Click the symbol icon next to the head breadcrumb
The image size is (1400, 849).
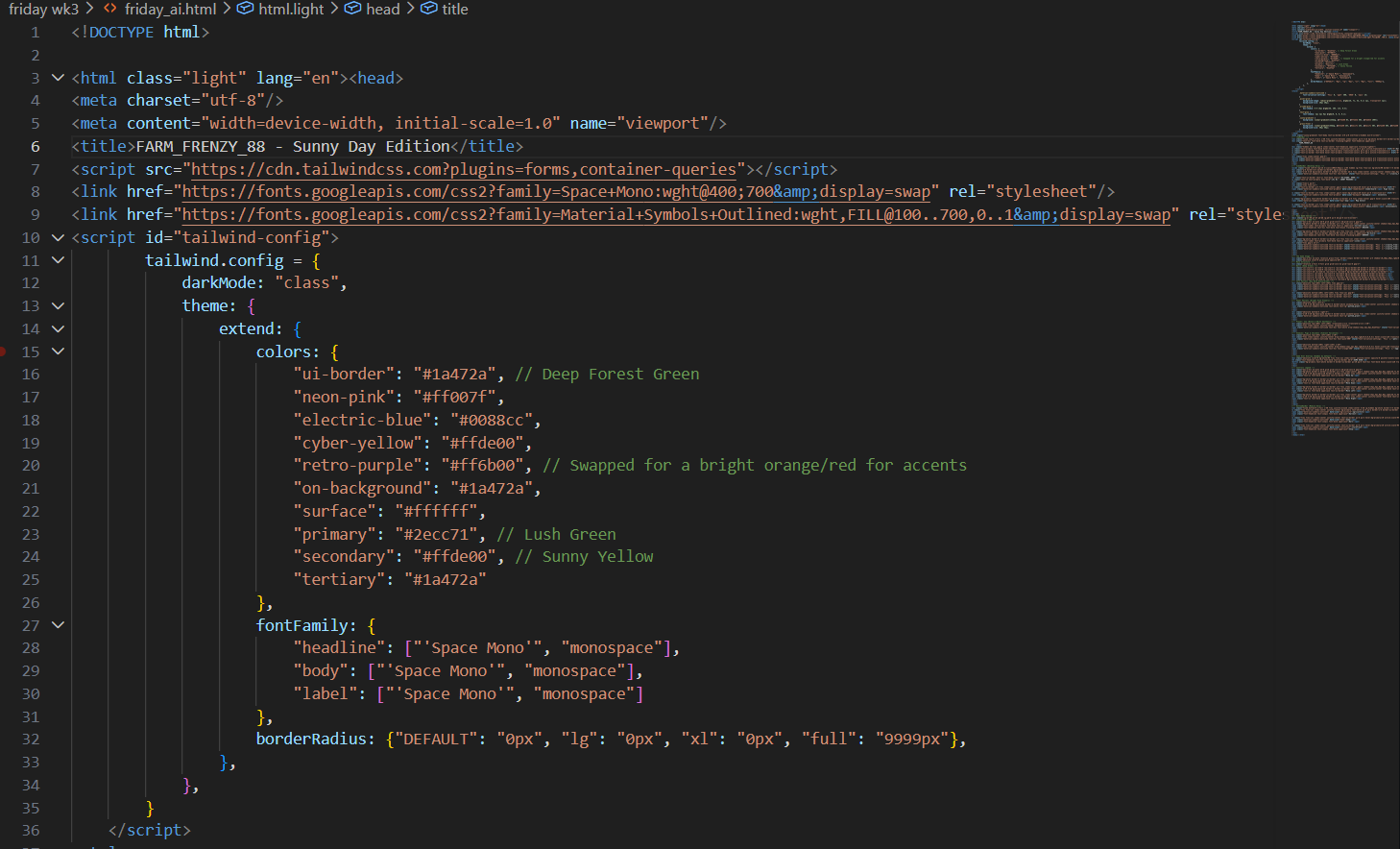(351, 9)
